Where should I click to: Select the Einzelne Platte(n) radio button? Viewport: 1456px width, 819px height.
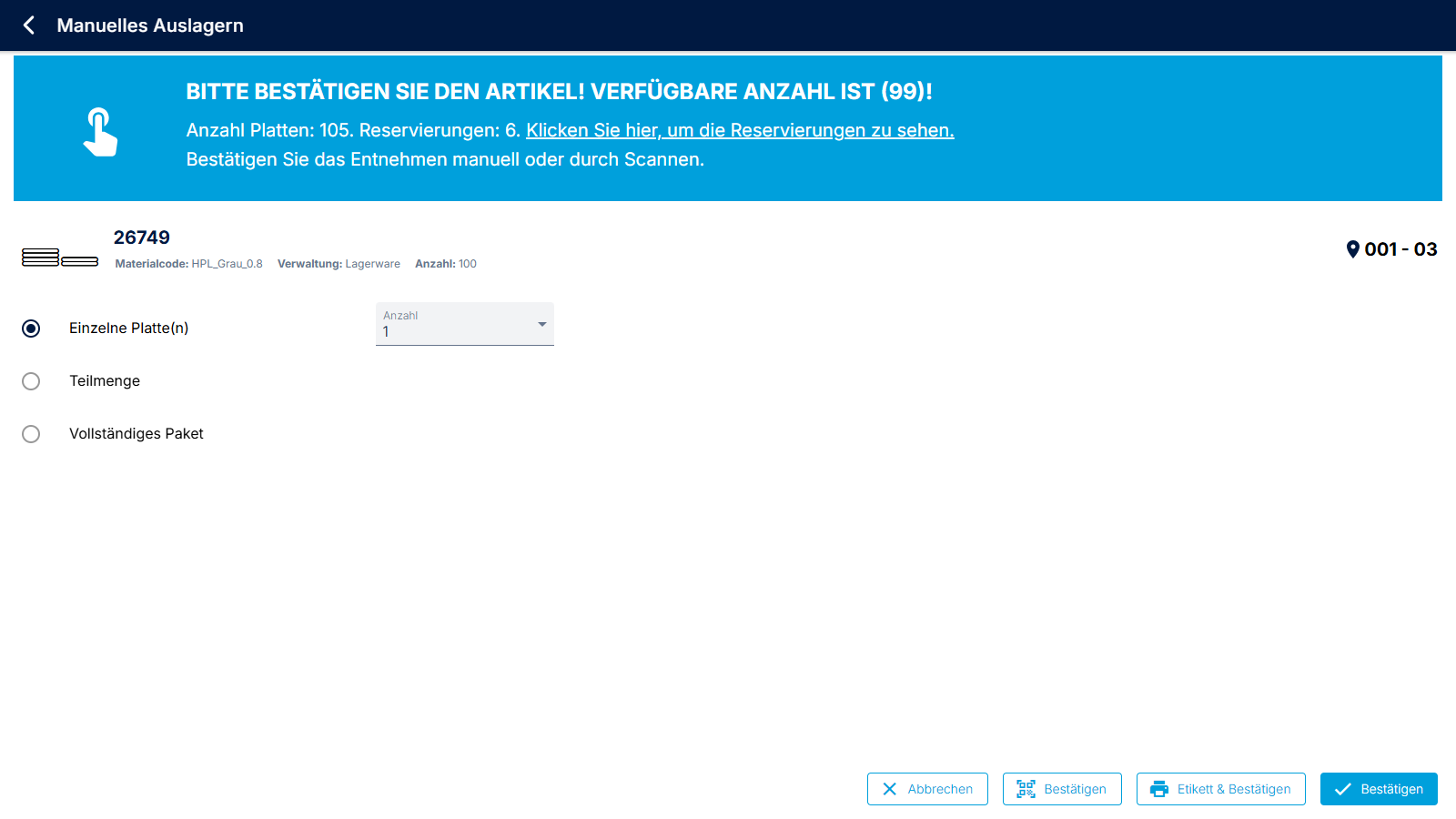click(x=31, y=329)
